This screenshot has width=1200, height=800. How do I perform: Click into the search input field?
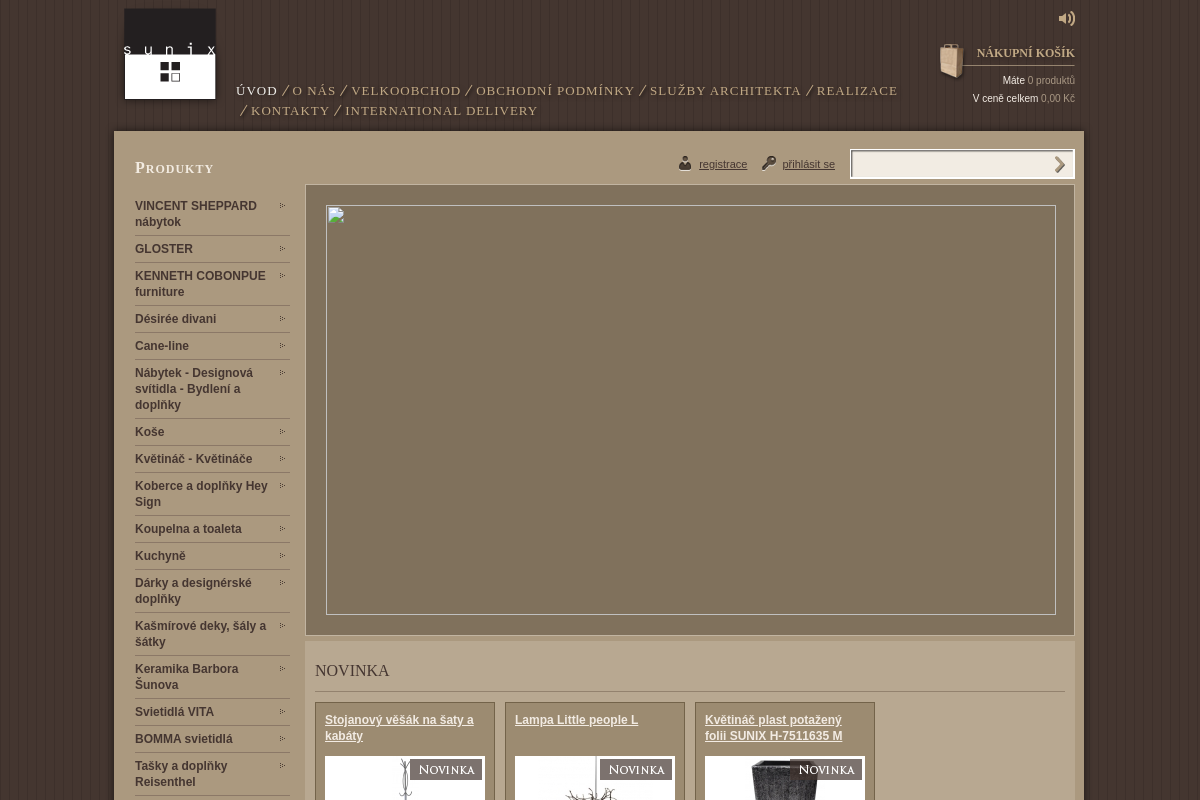(948, 164)
